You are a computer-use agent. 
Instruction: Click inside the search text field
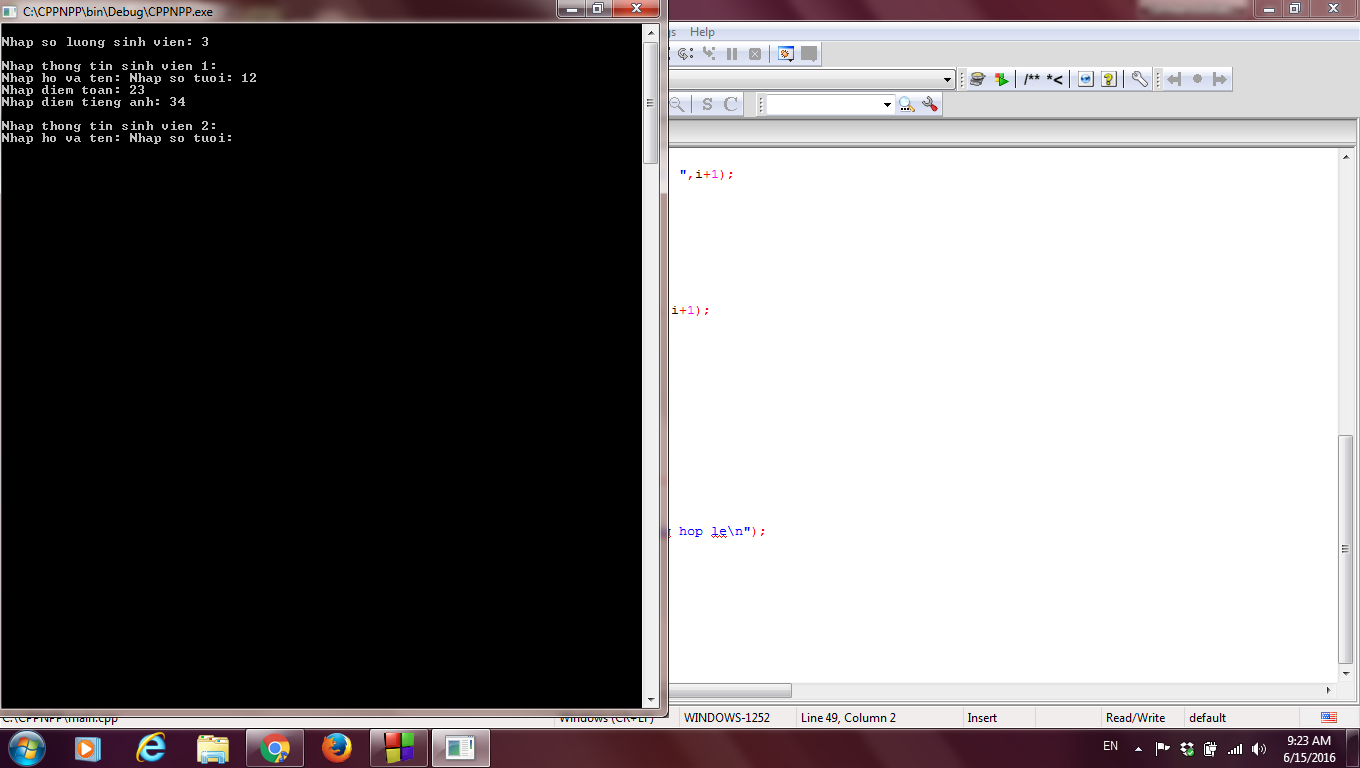(823, 105)
